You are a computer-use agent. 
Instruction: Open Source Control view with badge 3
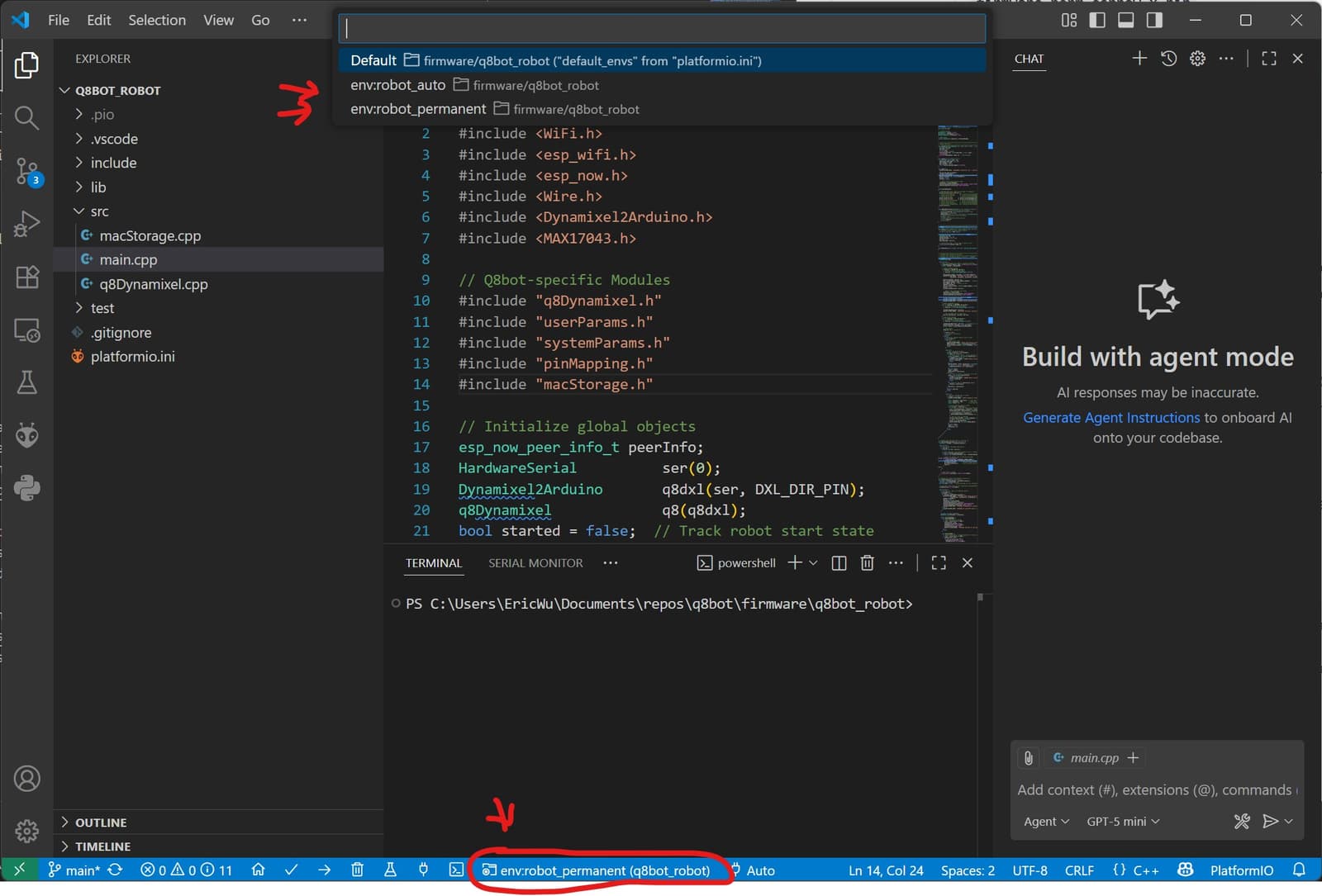point(26,172)
